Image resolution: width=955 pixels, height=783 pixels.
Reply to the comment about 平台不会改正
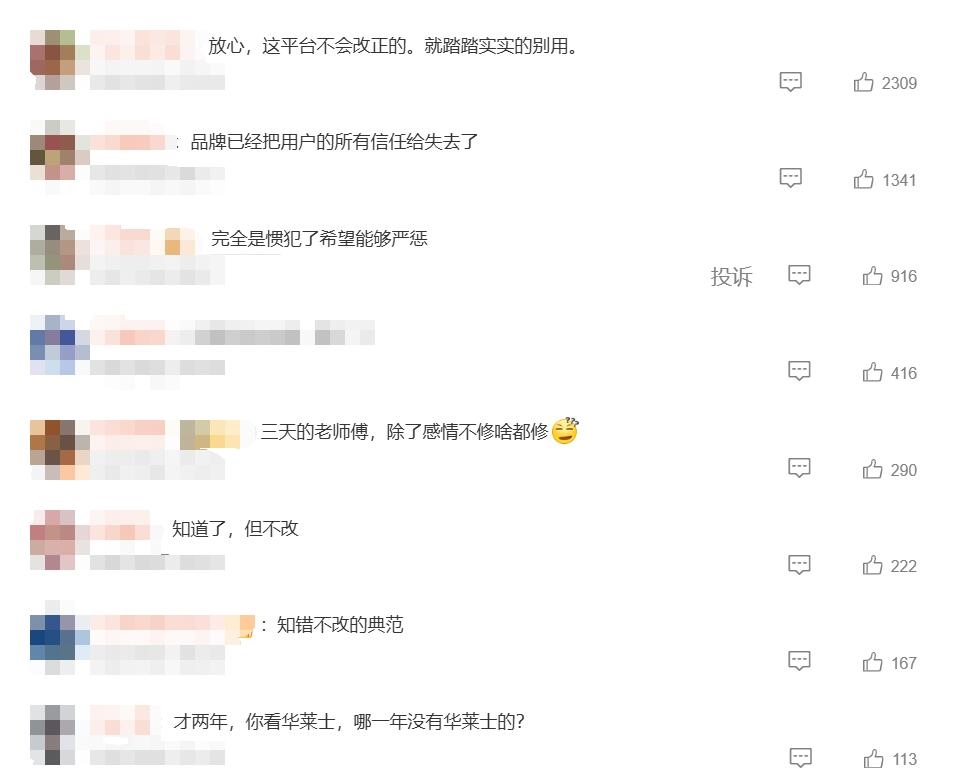click(x=791, y=82)
